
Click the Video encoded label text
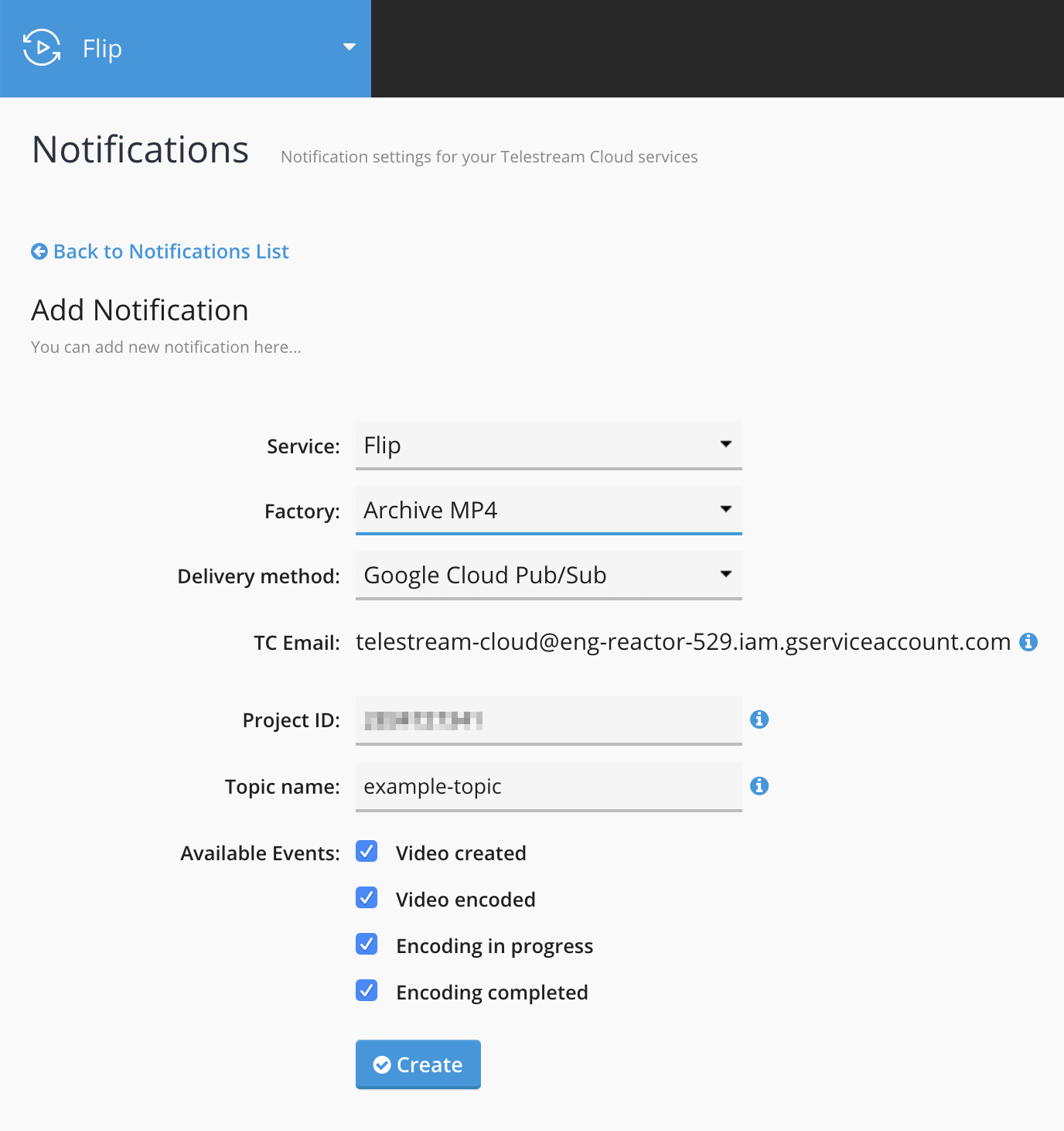465,900
